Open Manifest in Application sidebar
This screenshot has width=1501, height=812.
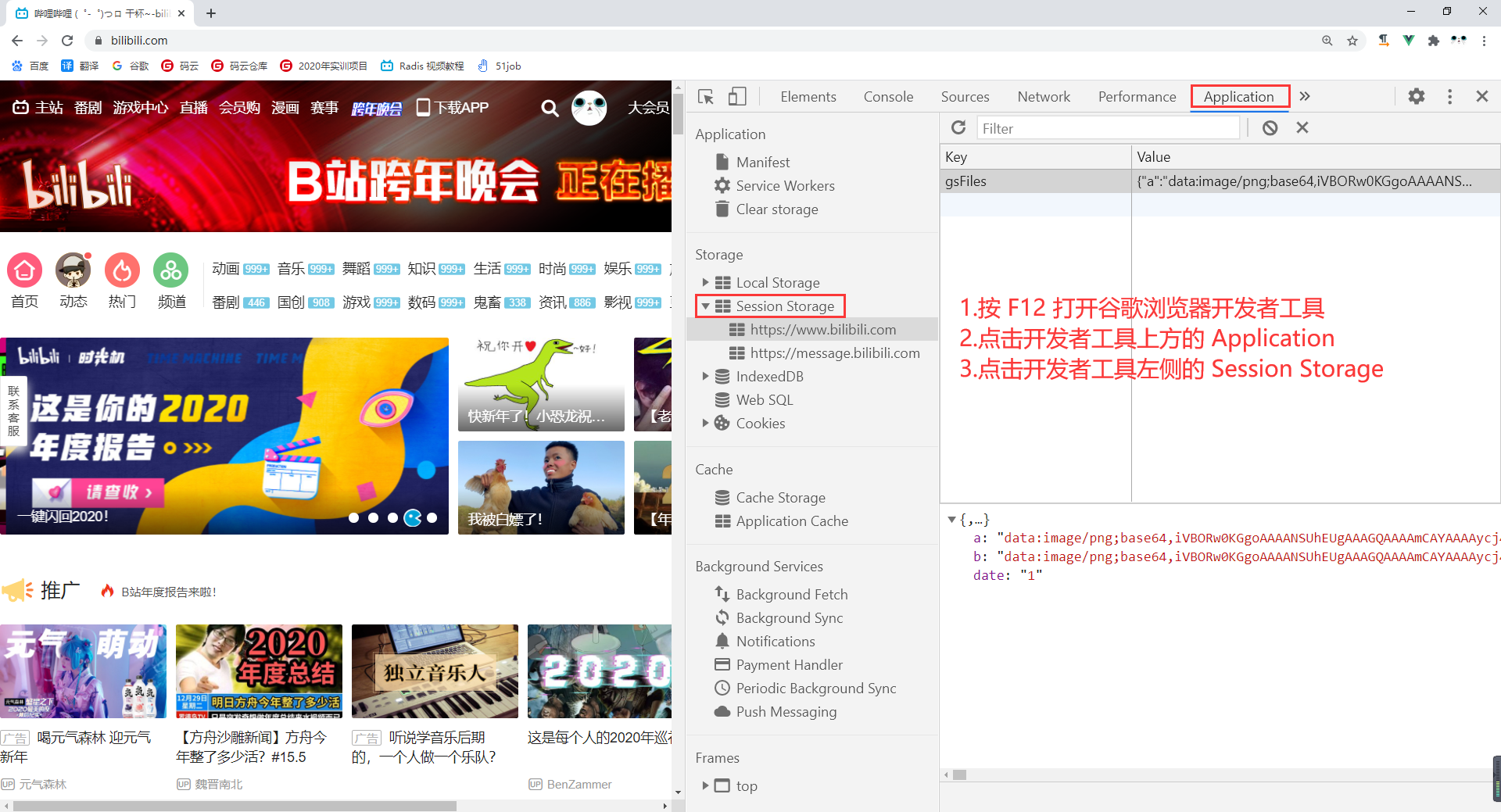coord(762,162)
